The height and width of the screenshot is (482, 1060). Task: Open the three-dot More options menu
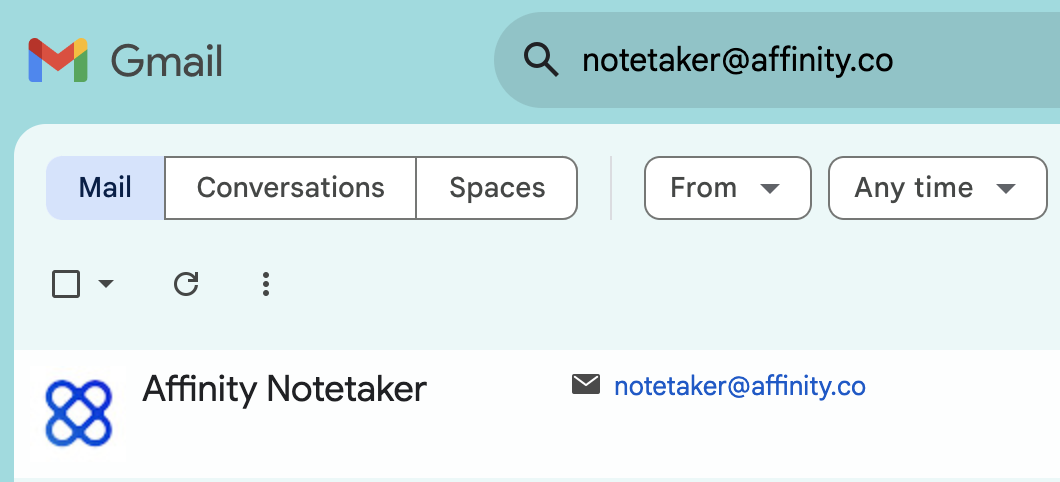(265, 285)
